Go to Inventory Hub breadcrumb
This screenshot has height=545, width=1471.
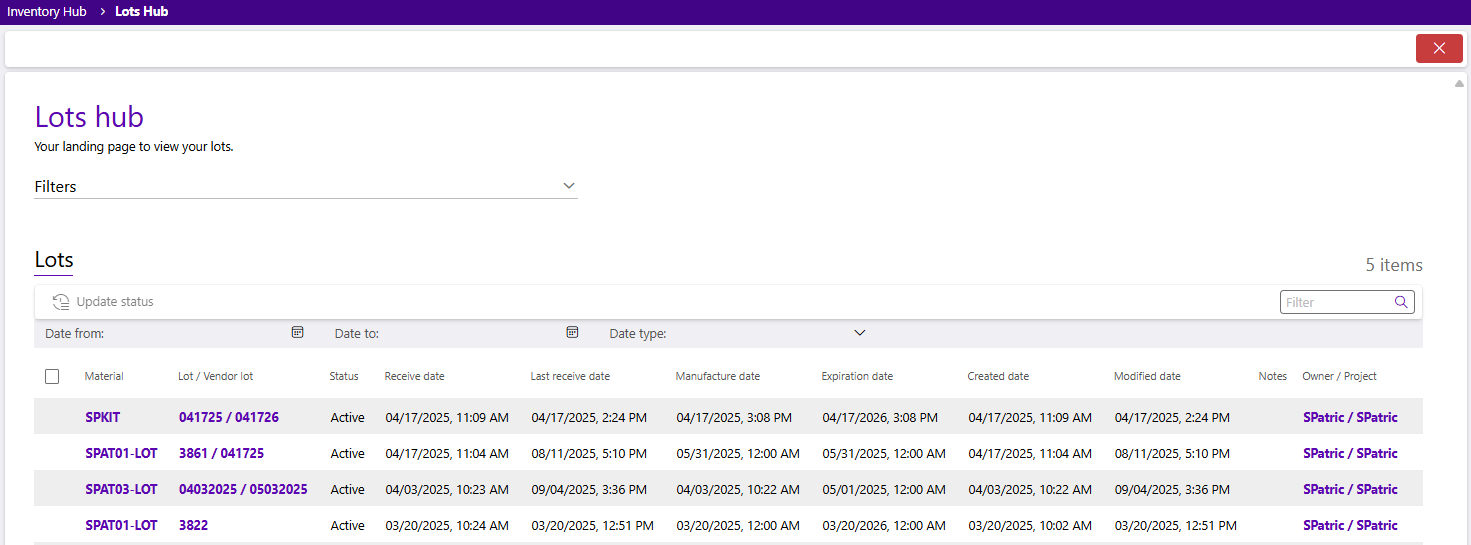[x=47, y=12]
